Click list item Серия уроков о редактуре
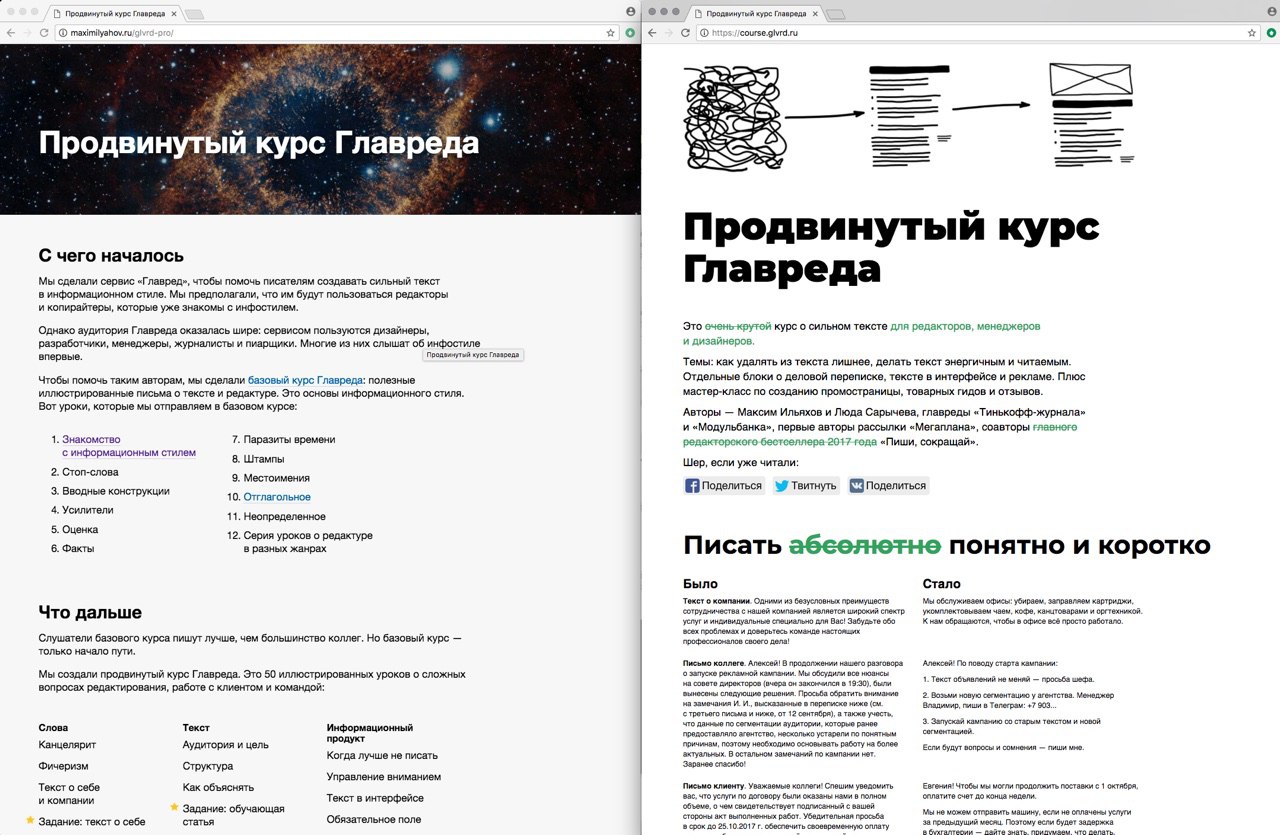The height and width of the screenshot is (835, 1280). tap(308, 542)
